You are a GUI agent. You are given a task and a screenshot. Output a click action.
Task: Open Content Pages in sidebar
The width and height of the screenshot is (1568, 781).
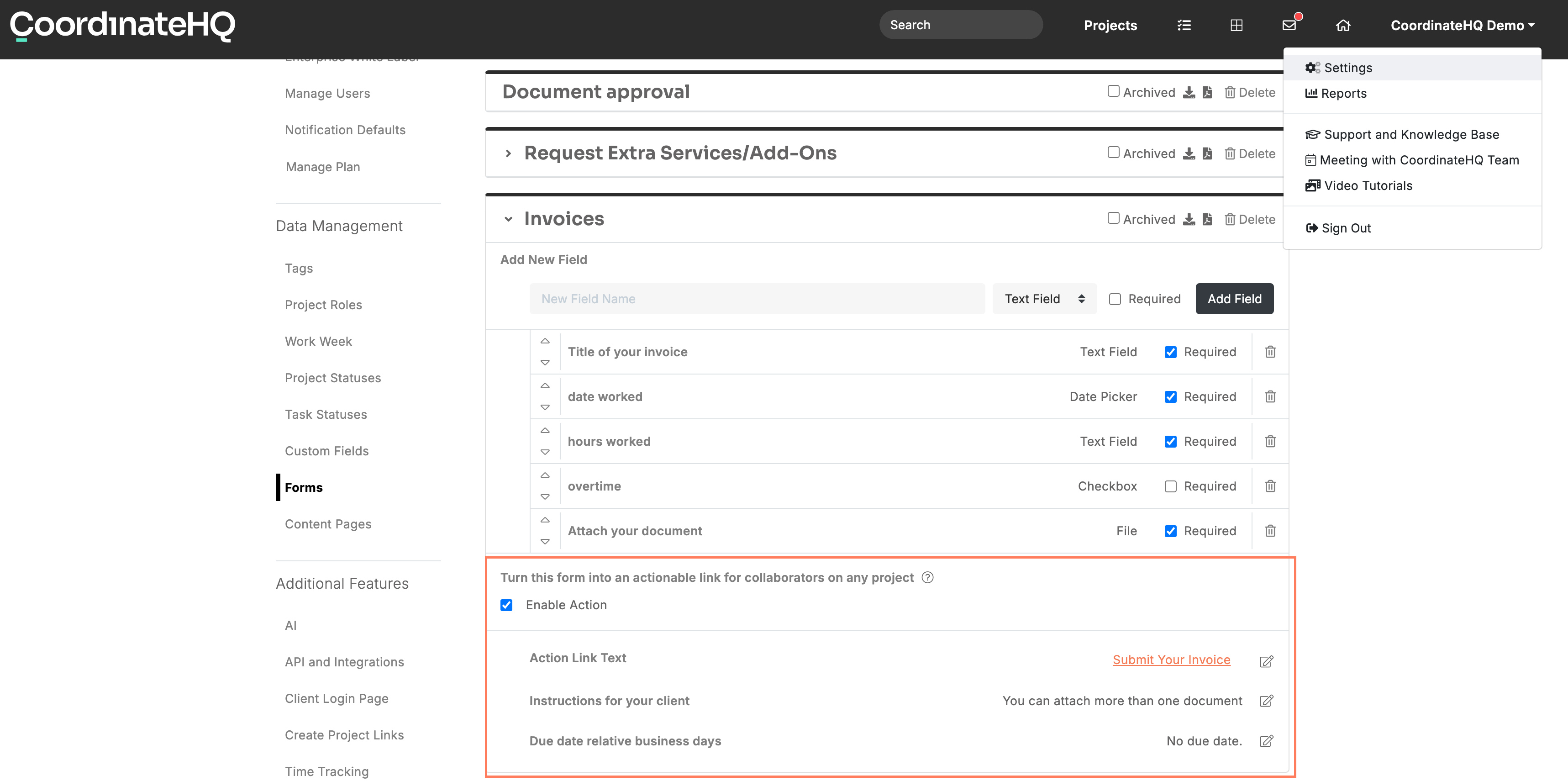[x=327, y=524]
